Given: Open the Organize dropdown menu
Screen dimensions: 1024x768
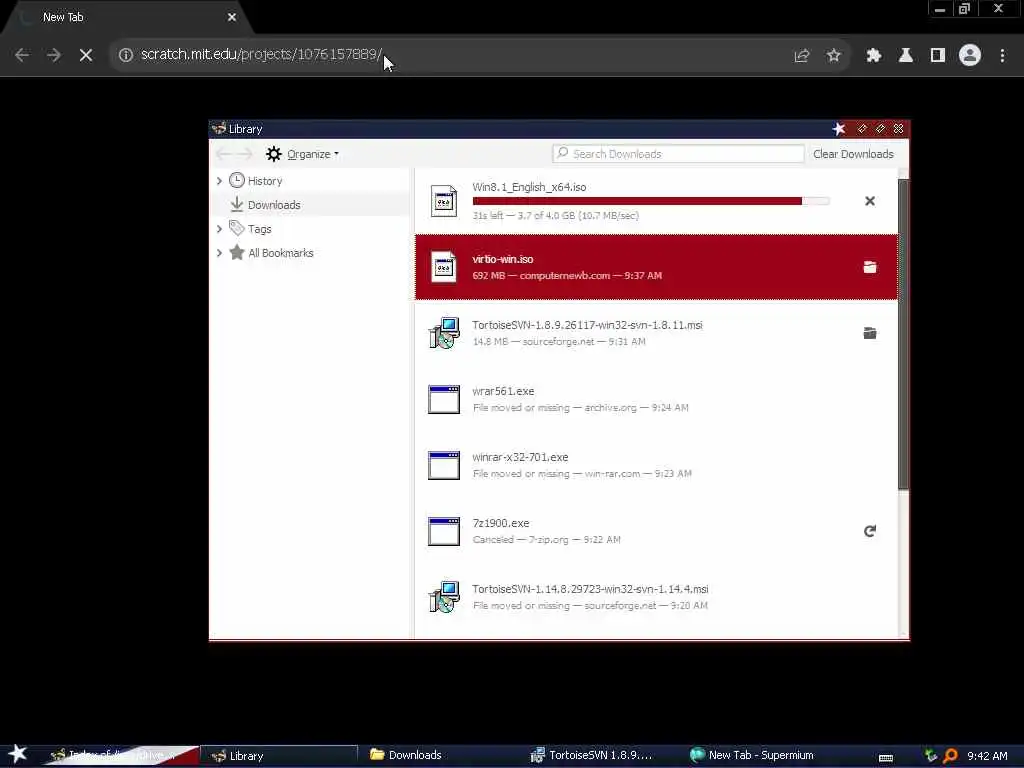Looking at the screenshot, I should click(x=303, y=154).
